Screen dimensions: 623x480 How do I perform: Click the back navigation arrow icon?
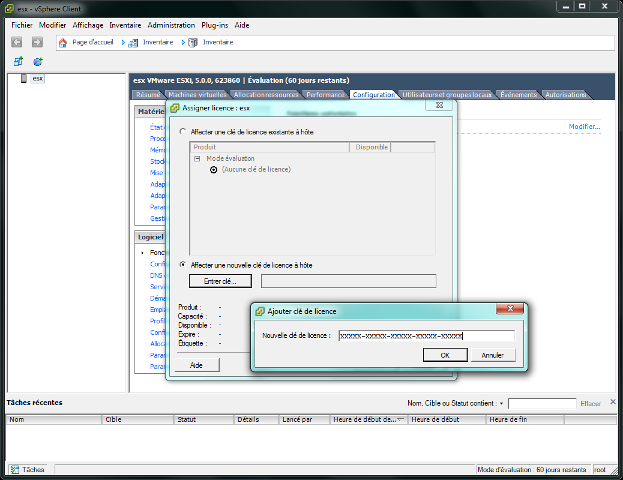[x=17, y=42]
